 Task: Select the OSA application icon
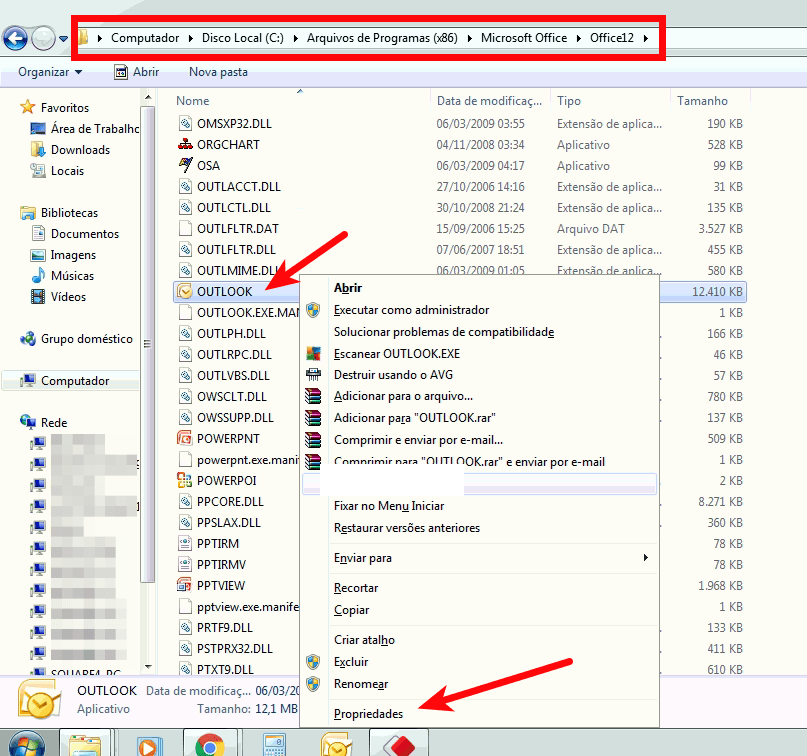pyautogui.click(x=185, y=165)
